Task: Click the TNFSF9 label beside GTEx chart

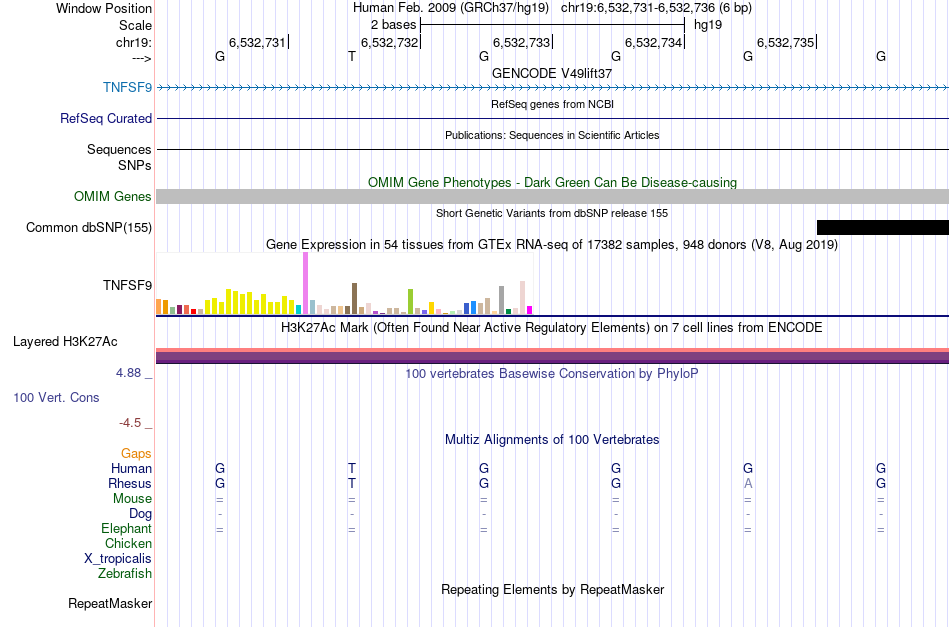Action: (127, 285)
